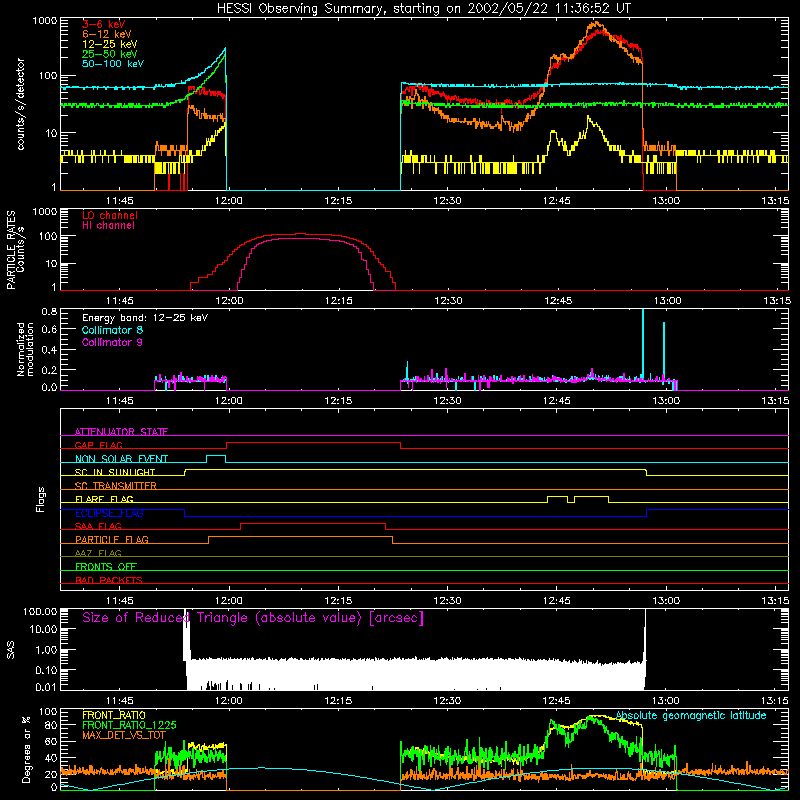Screen dimensions: 800x800
Task: Click the PARTICLE RATES Counts/s axis label
Action: tap(15, 250)
